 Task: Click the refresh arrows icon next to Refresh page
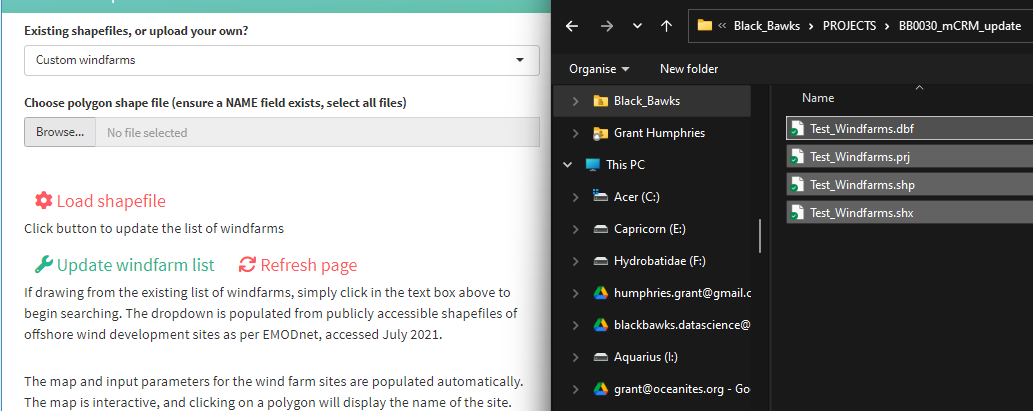(x=247, y=265)
